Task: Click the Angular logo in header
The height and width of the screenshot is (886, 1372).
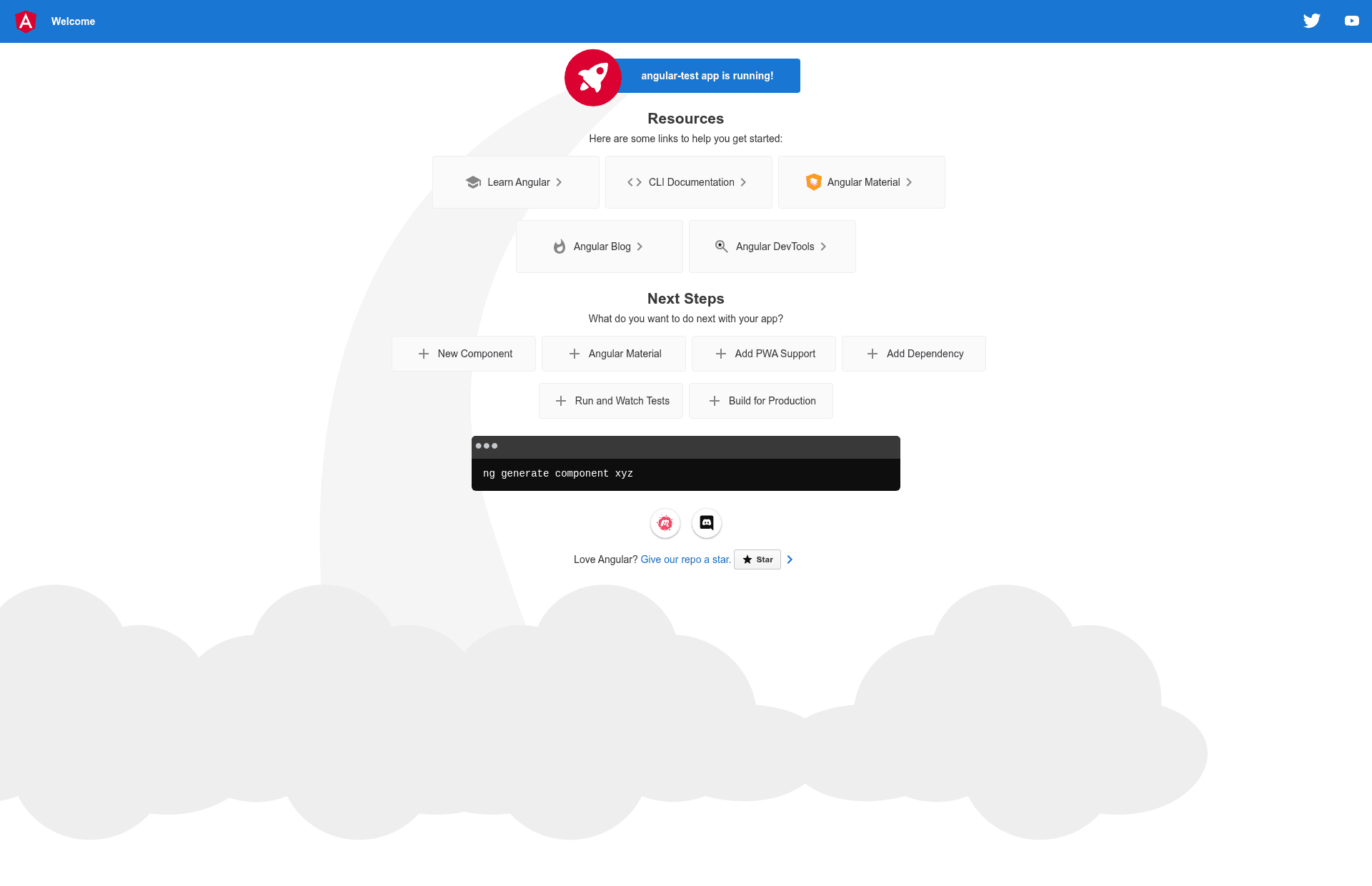Action: click(26, 21)
